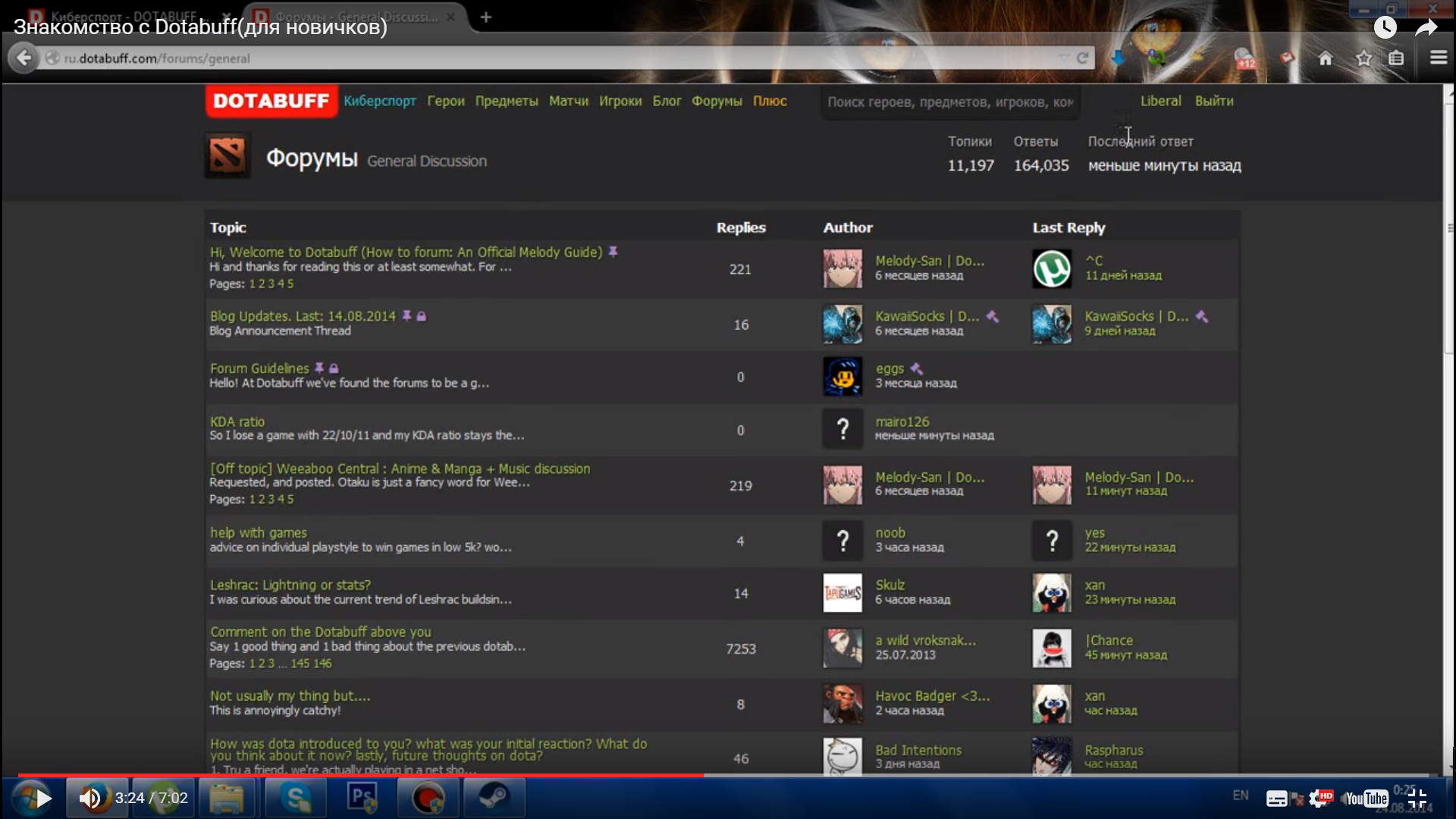Screen dimensions: 1456x819
Task: Open the Форумы menu item
Action: click(717, 101)
